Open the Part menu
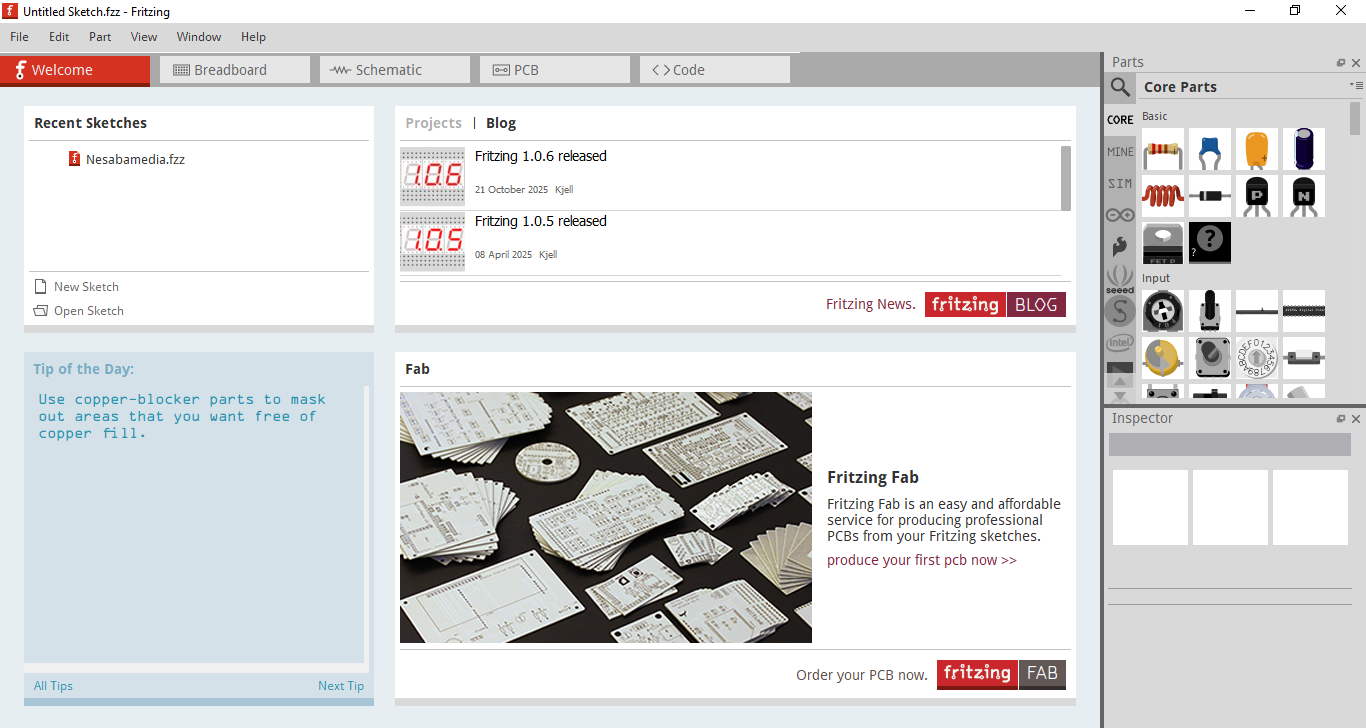Image resolution: width=1366 pixels, height=728 pixels. (100, 37)
